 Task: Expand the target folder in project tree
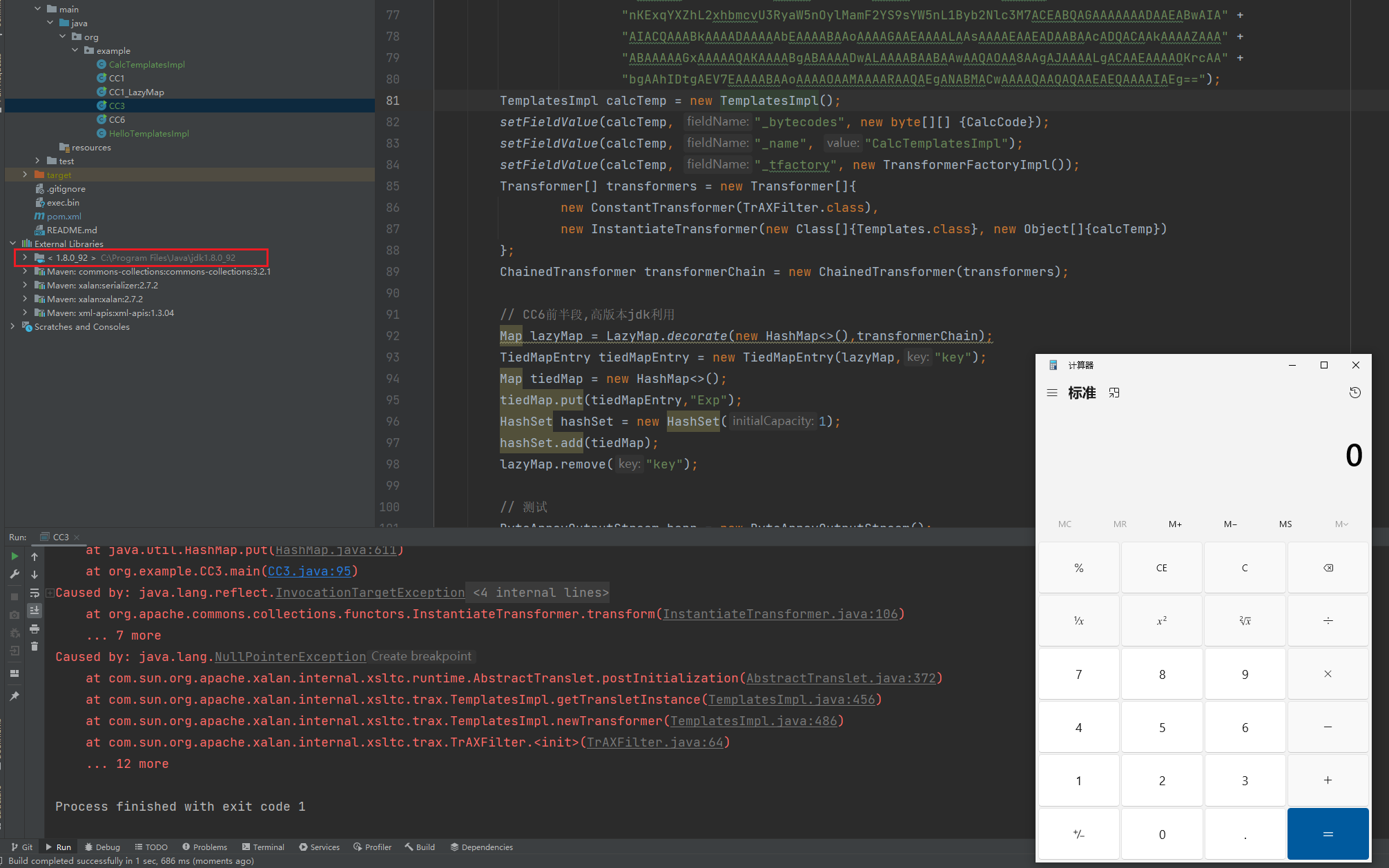25,175
